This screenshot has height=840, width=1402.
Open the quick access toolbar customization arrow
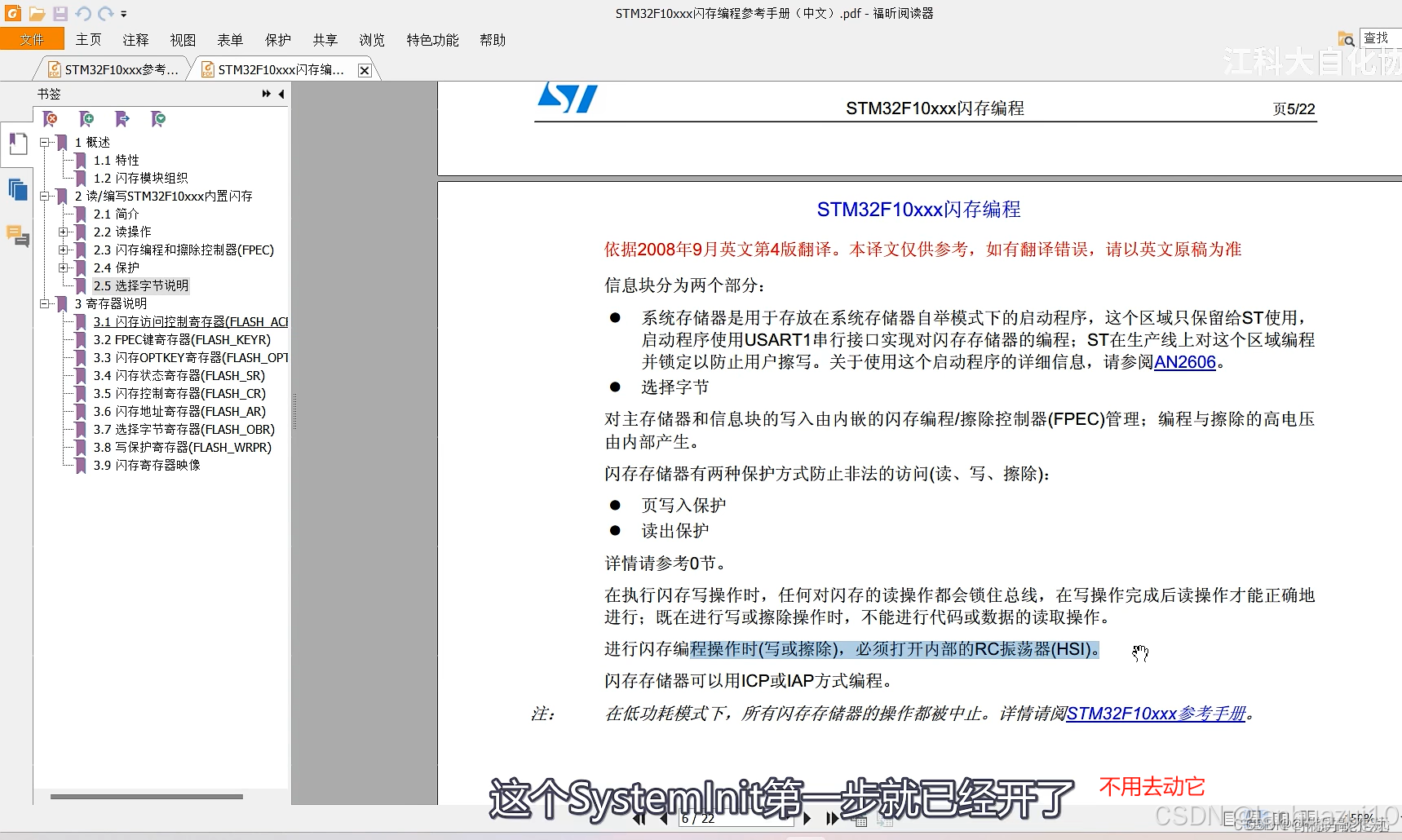pyautogui.click(x=124, y=14)
